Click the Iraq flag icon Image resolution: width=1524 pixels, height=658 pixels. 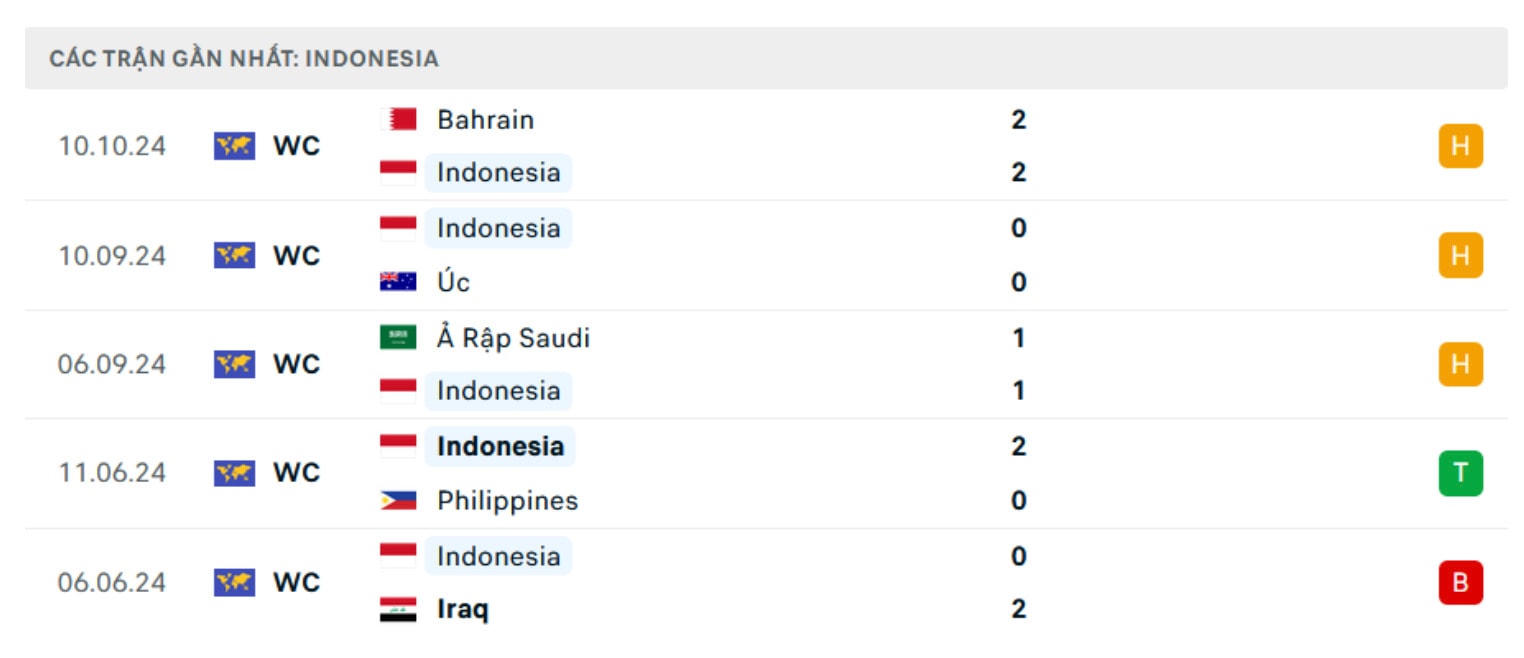398,609
